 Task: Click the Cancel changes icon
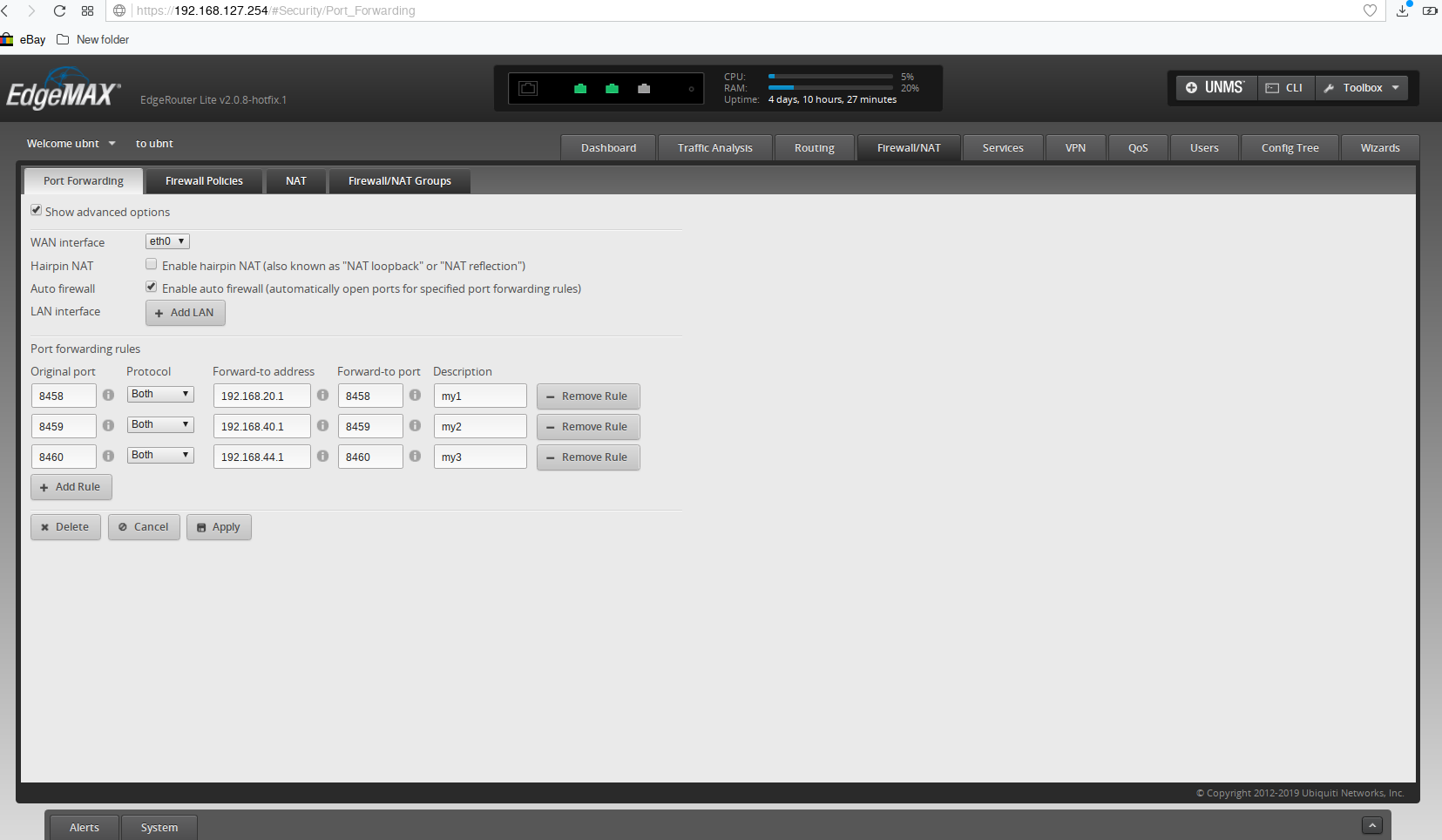point(124,526)
